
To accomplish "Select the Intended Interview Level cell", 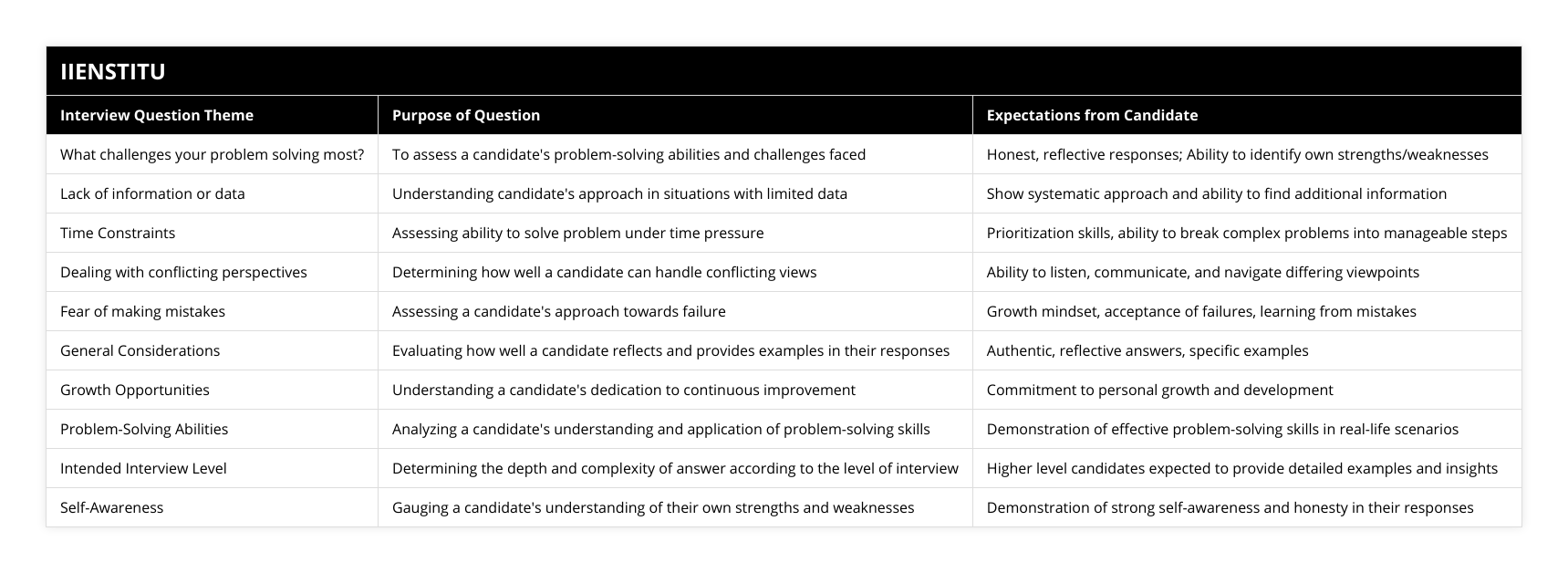I will [x=143, y=468].
